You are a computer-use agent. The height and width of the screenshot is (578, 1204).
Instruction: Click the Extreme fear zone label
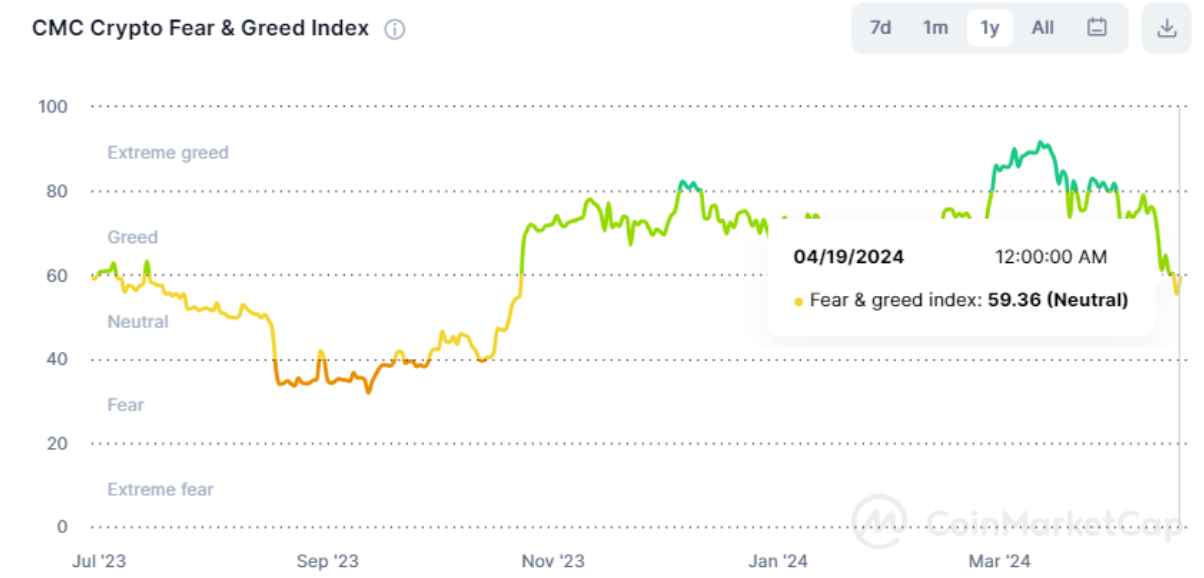point(160,489)
